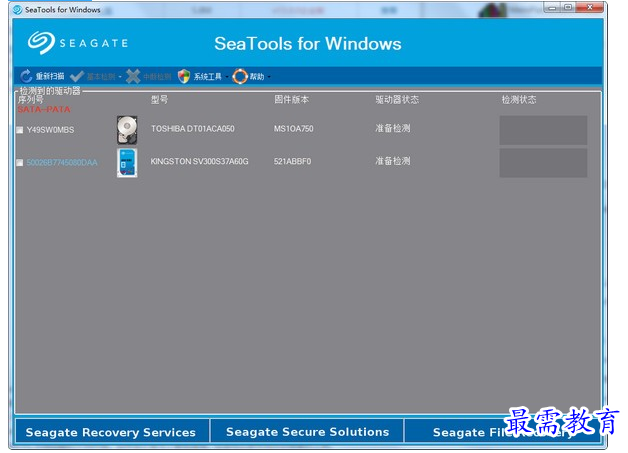Open the 重新扫描 rescan menu item
The height and width of the screenshot is (453, 628).
coord(50,76)
